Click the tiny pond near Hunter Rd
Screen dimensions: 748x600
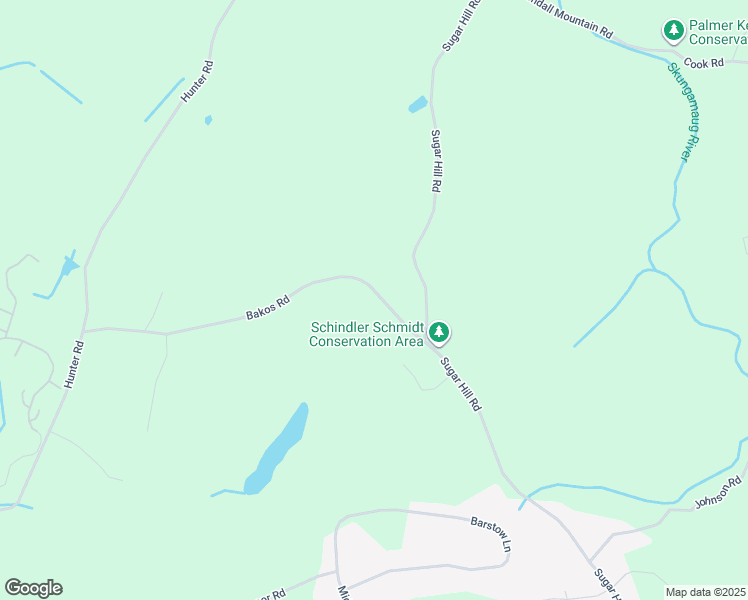(208, 120)
